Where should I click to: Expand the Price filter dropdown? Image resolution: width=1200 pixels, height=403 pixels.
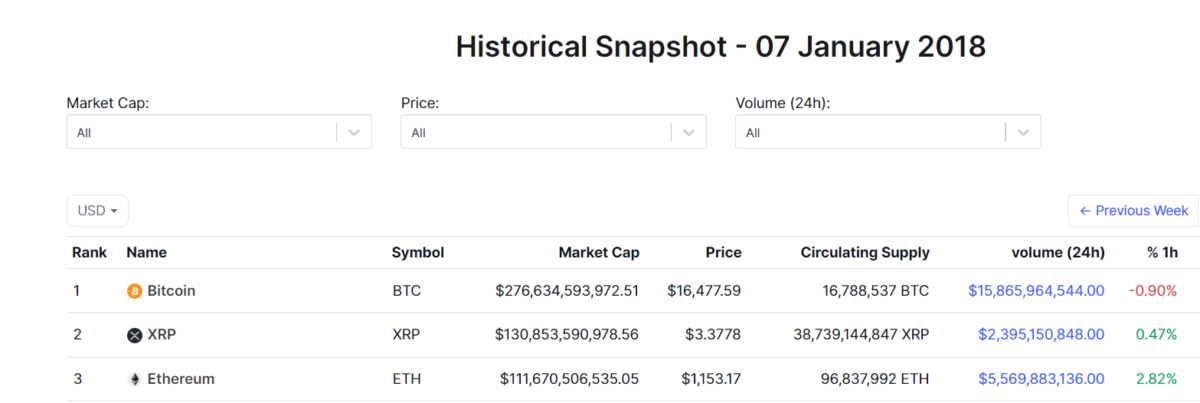click(x=688, y=132)
